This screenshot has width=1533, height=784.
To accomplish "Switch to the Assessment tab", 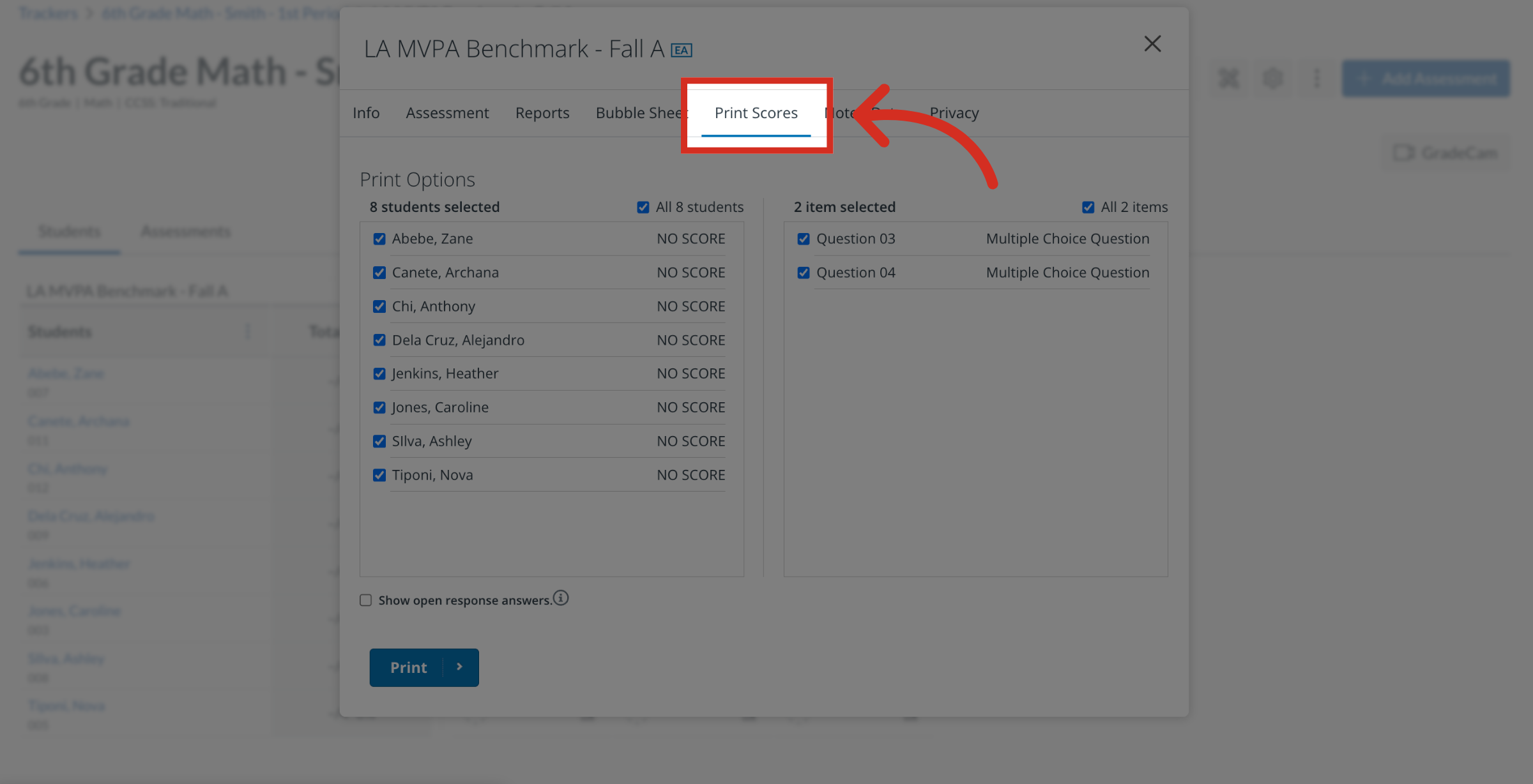I will [x=447, y=113].
